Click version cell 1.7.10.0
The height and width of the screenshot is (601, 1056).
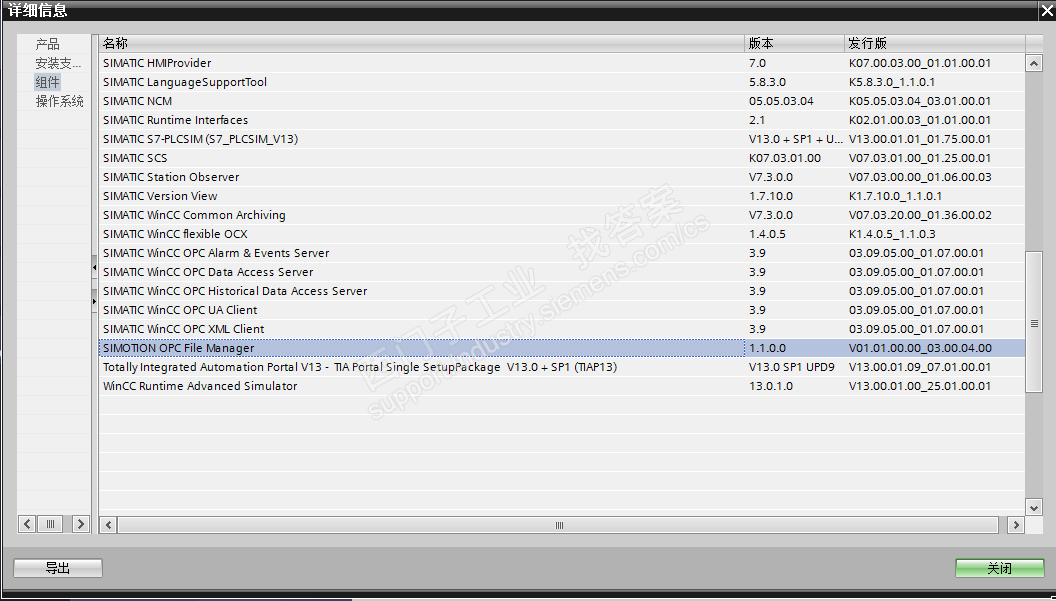click(x=770, y=195)
